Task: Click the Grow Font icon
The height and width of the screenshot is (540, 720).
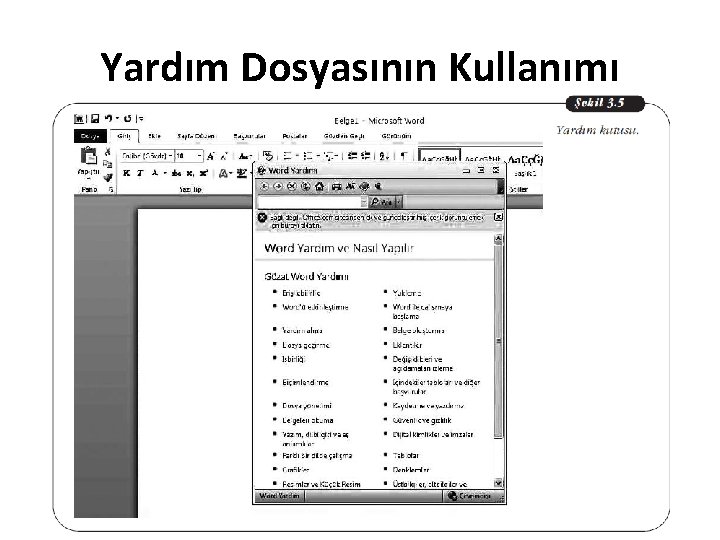Action: coord(211,156)
